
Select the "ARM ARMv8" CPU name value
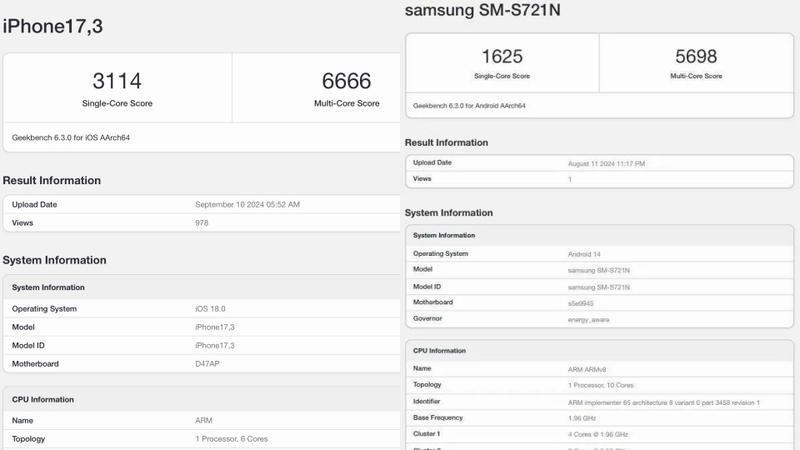point(587,369)
